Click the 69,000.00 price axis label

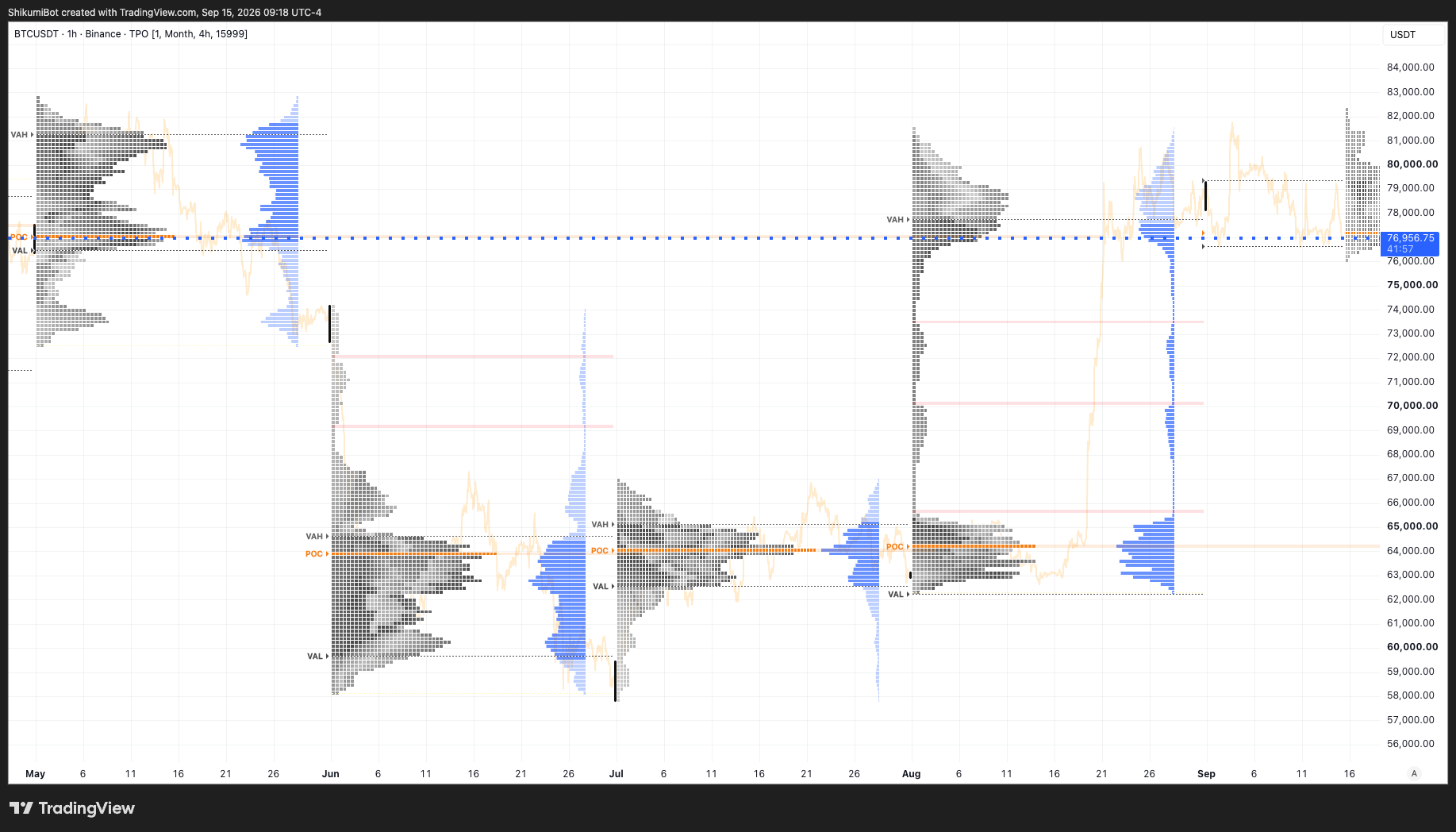tap(1411, 430)
